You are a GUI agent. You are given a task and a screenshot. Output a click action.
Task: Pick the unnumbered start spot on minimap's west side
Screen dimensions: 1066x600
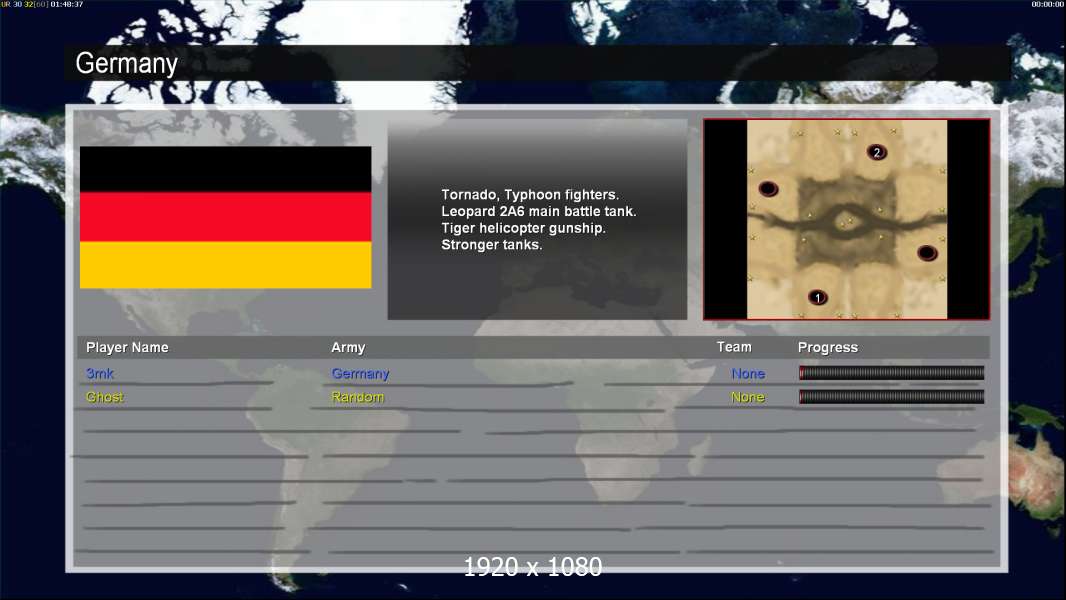point(768,188)
